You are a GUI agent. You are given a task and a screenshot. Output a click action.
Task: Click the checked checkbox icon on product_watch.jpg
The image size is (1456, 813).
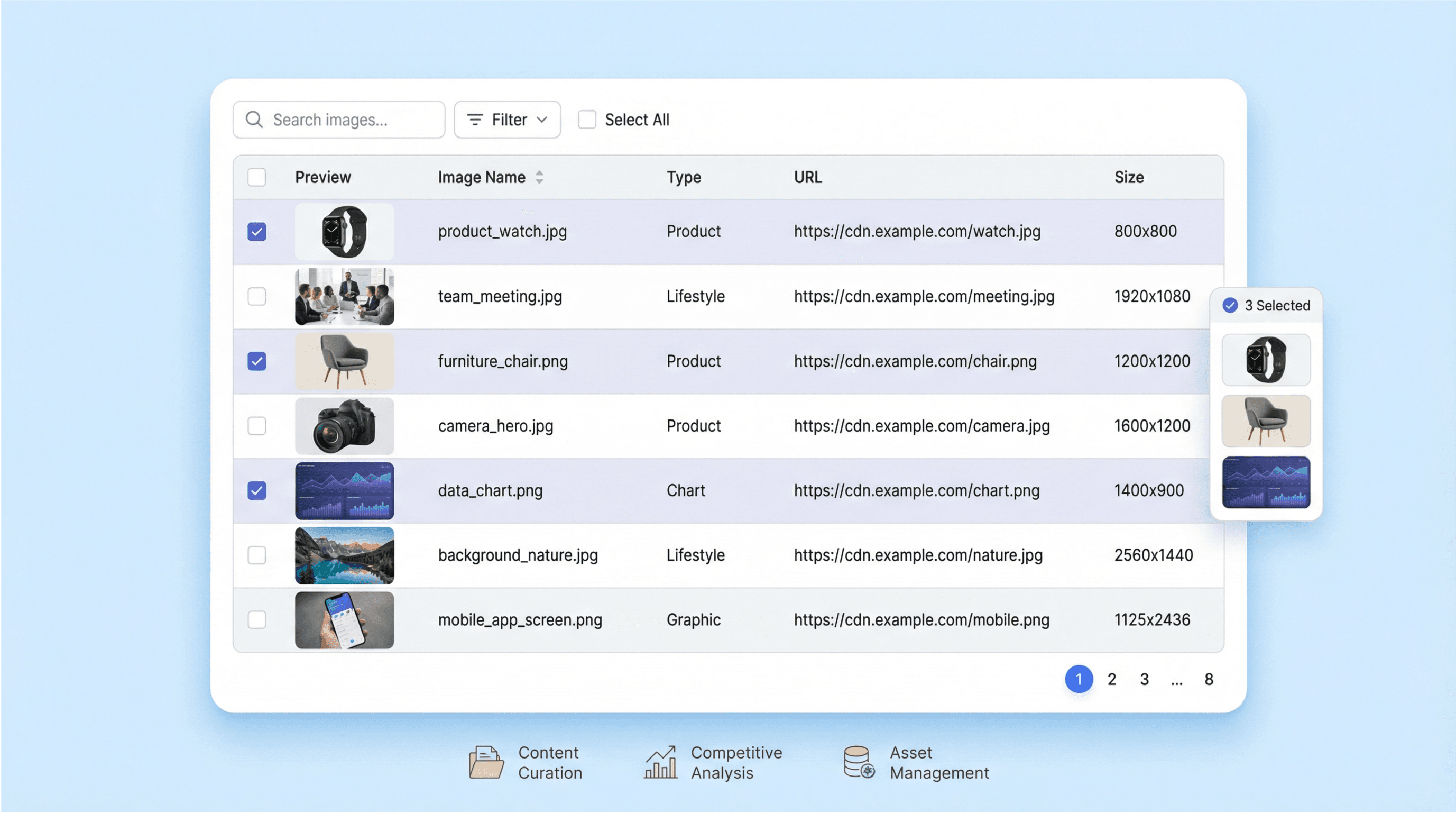click(x=257, y=231)
